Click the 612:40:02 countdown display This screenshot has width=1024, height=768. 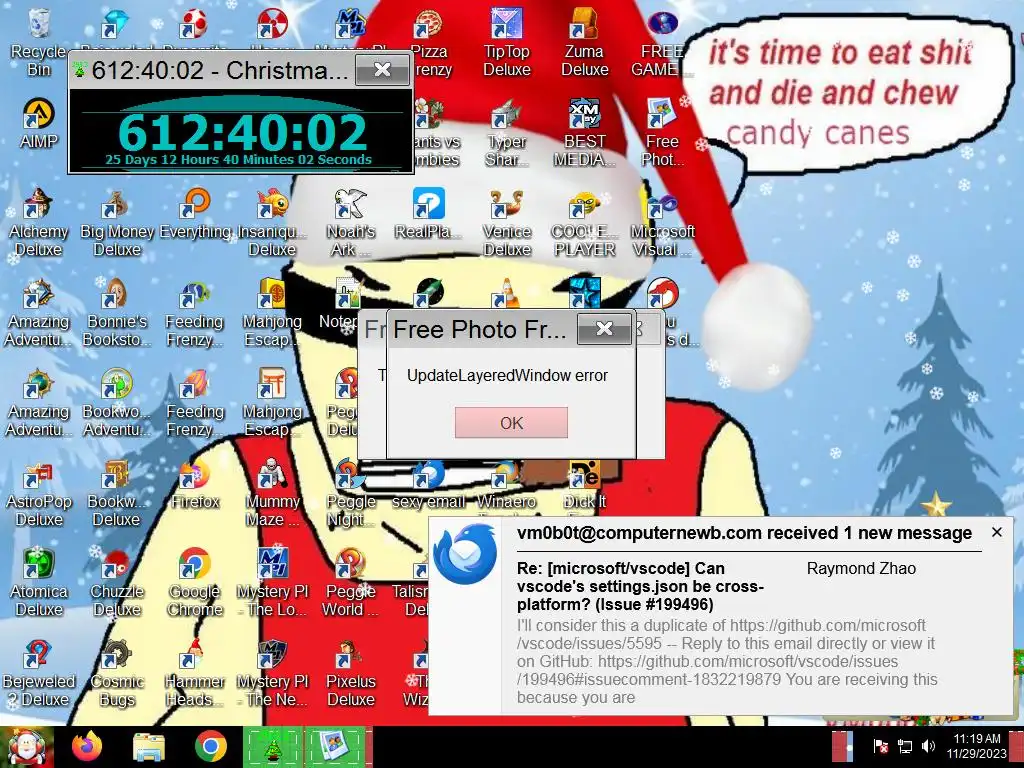(x=242, y=133)
